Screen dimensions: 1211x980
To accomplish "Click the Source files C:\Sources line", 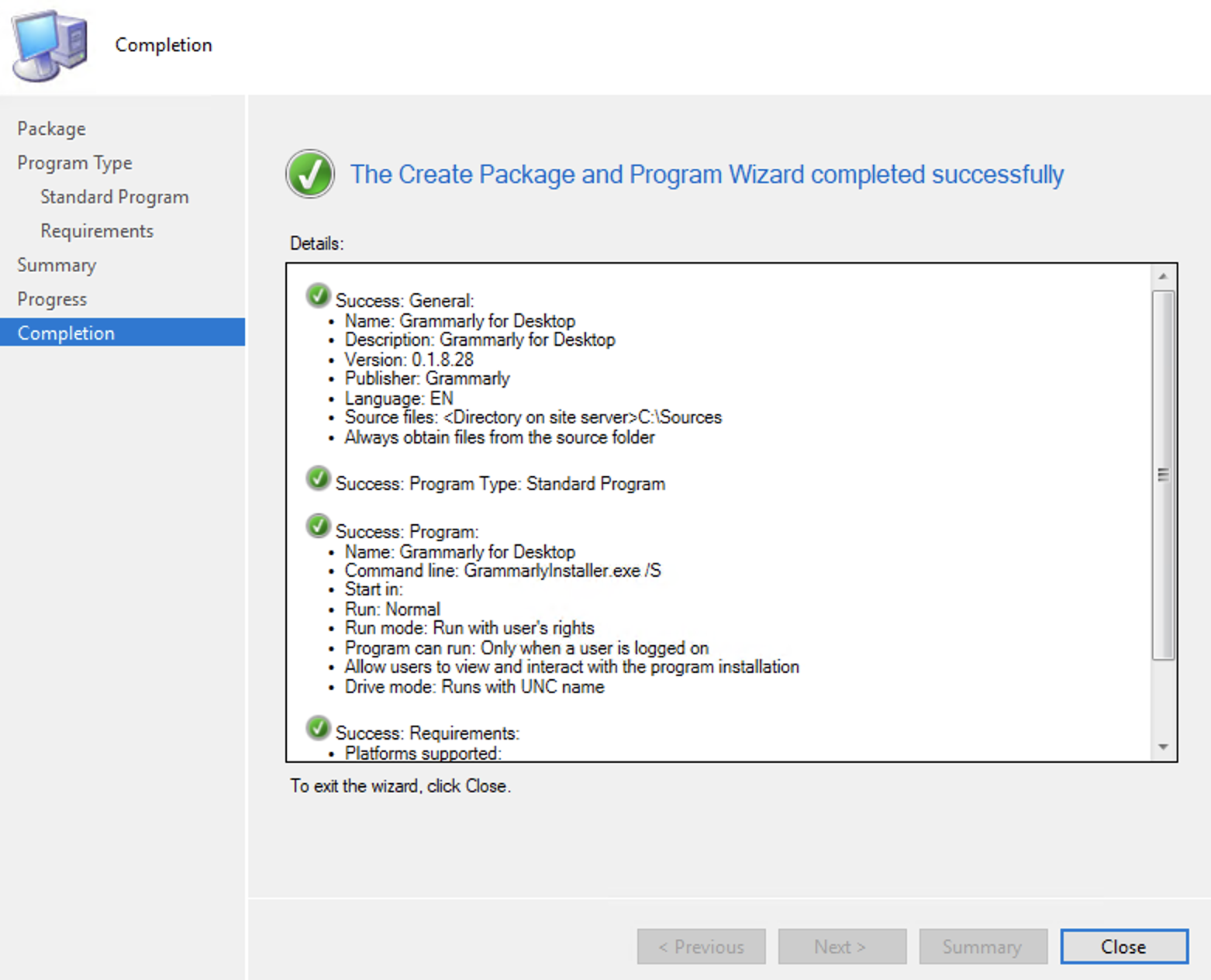I will [533, 417].
